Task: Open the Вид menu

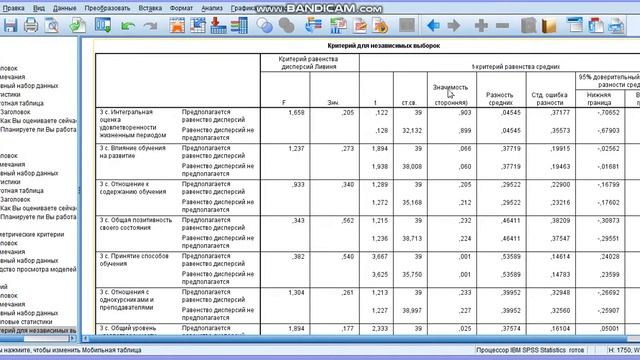Action: coord(39,8)
